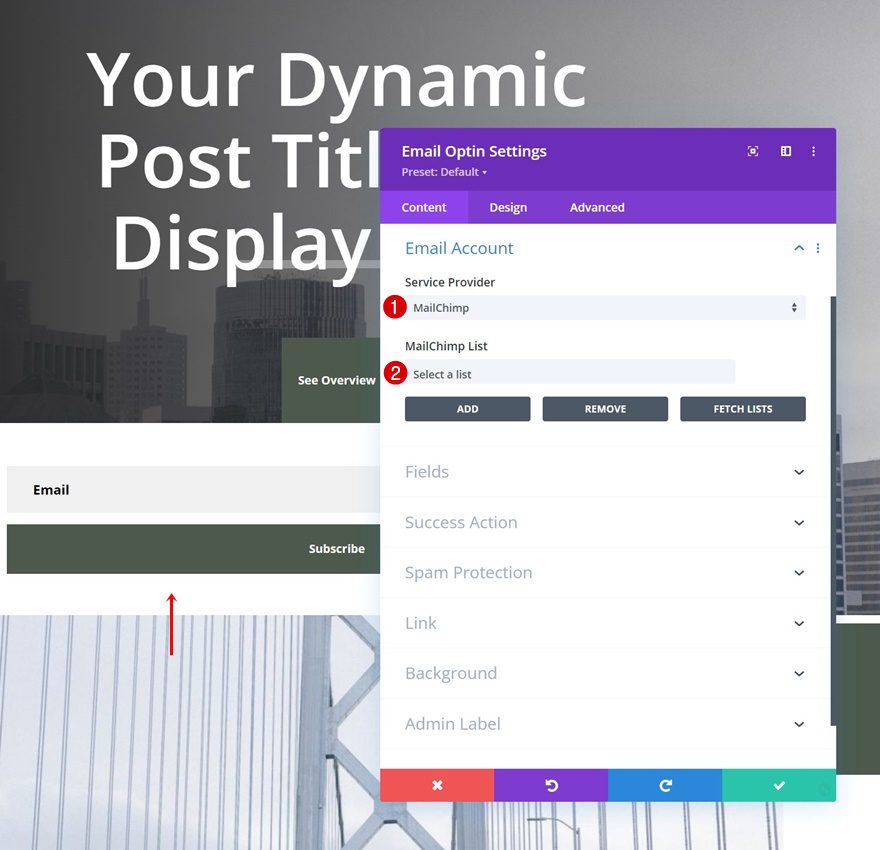Open the Preset: Default dropdown
The height and width of the screenshot is (850, 880).
[444, 172]
